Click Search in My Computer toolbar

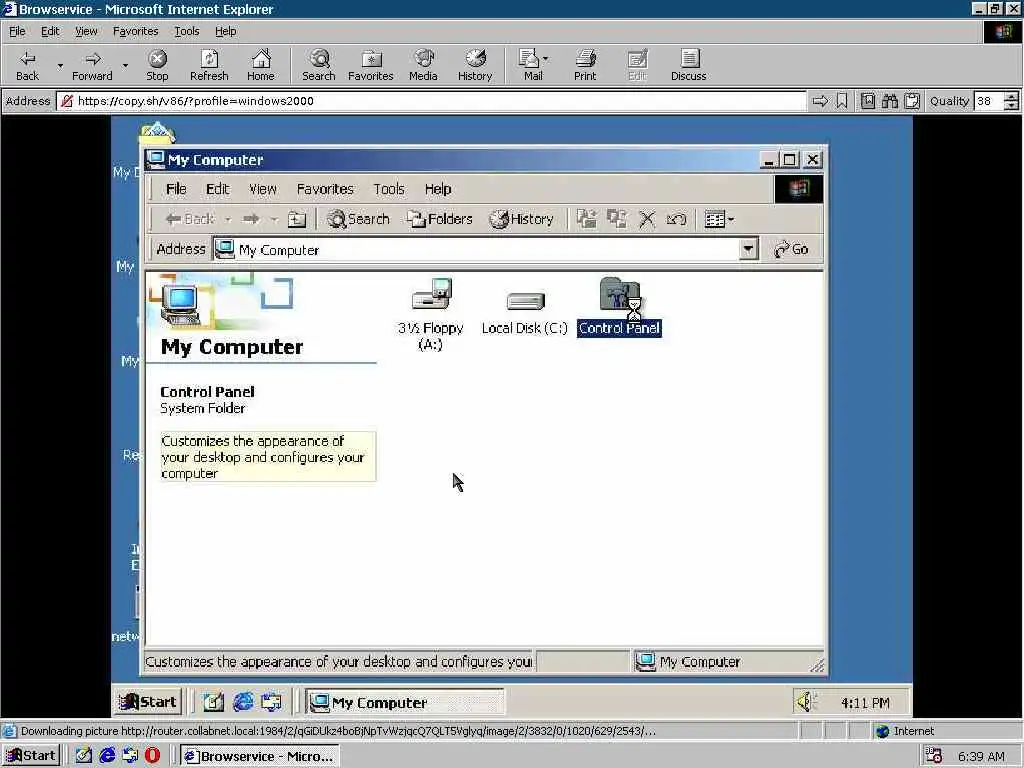coord(358,219)
